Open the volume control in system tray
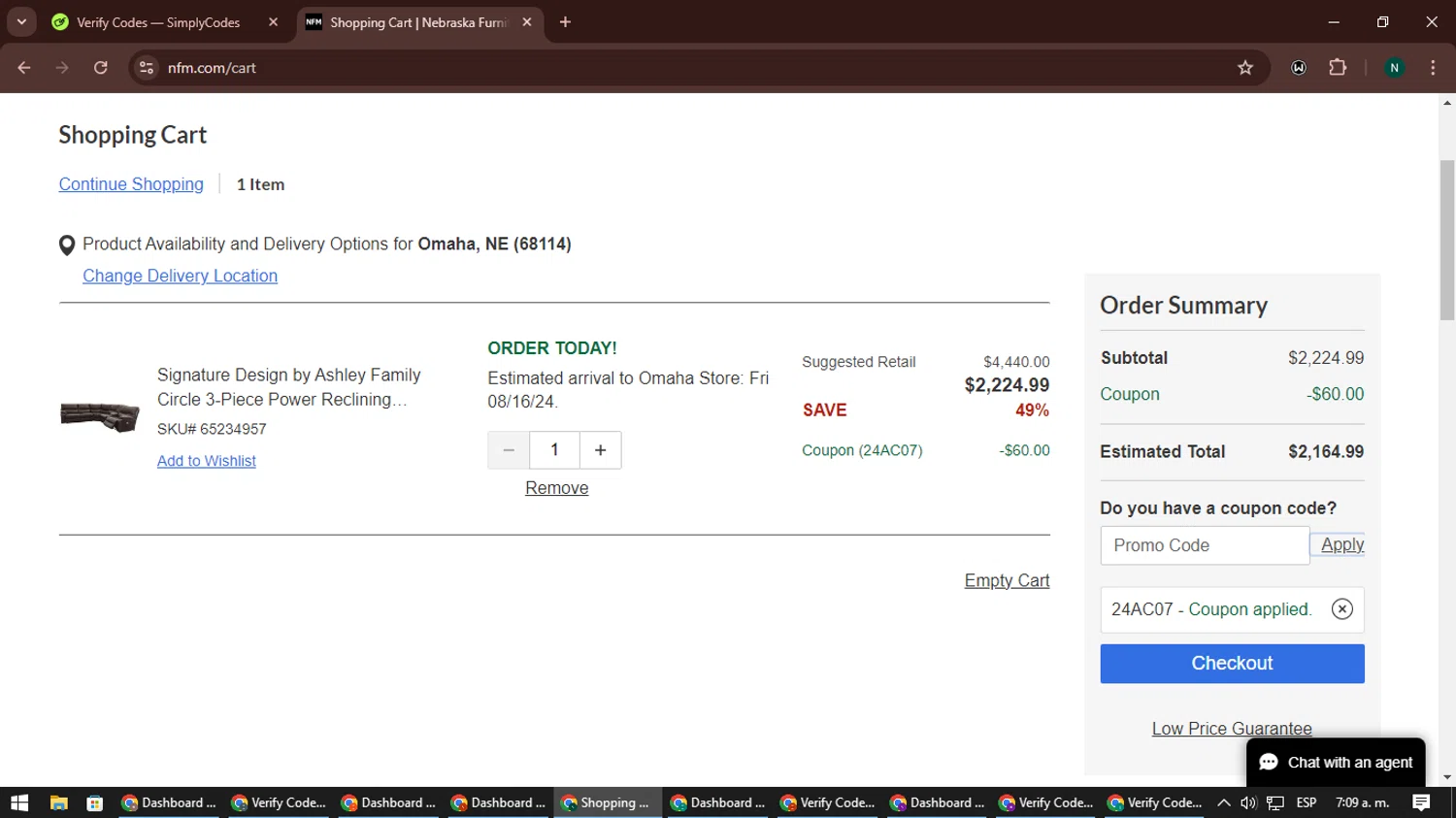The width and height of the screenshot is (1456, 818). [x=1248, y=802]
